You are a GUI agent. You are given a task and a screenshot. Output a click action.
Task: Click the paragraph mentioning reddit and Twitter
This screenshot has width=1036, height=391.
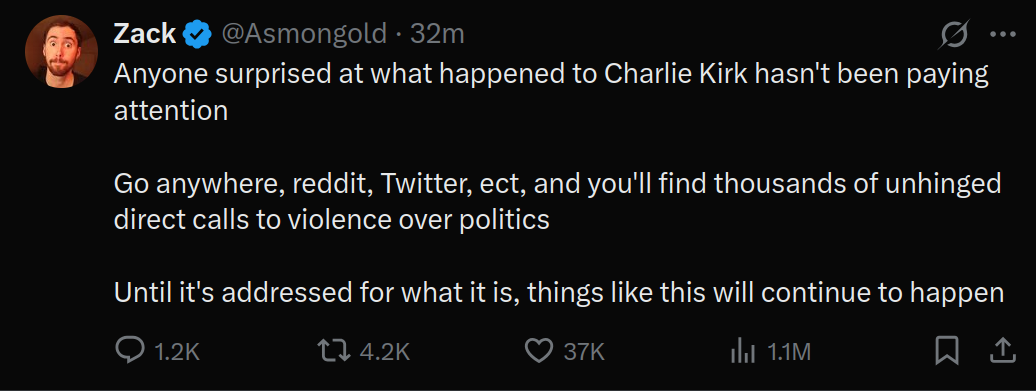pos(558,201)
